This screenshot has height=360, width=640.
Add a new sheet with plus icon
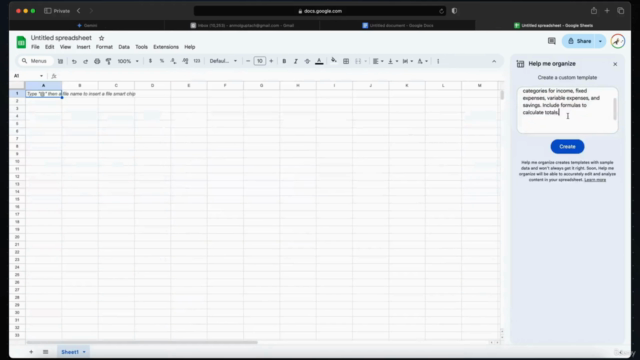pyautogui.click(x=31, y=352)
